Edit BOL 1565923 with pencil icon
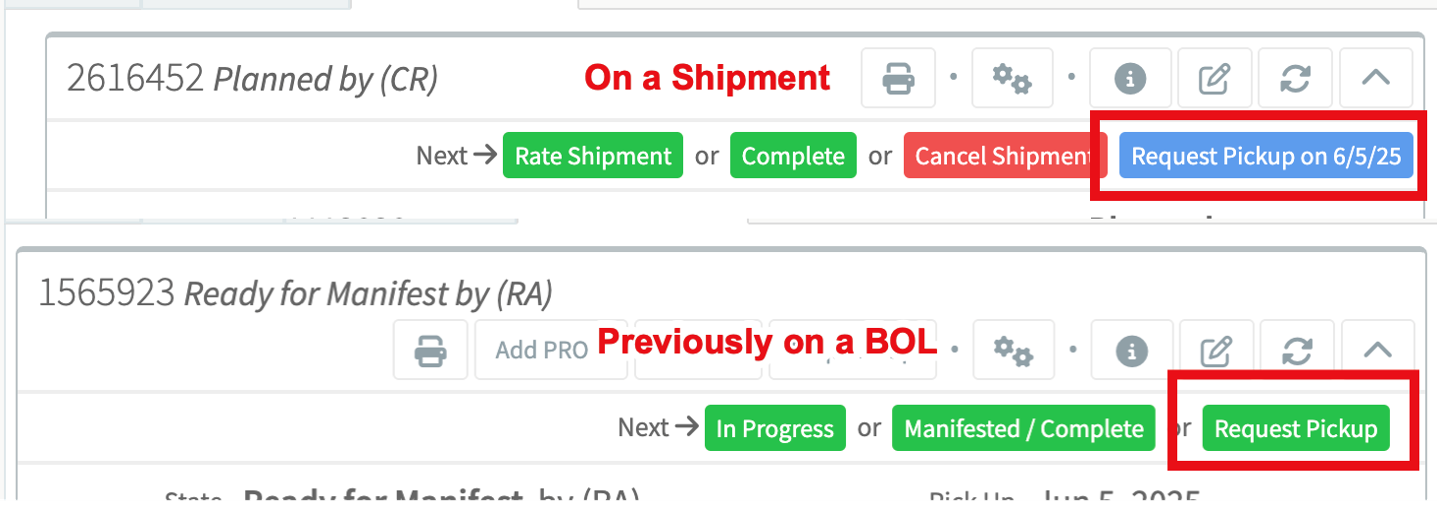1437x514 pixels. [x=1215, y=350]
